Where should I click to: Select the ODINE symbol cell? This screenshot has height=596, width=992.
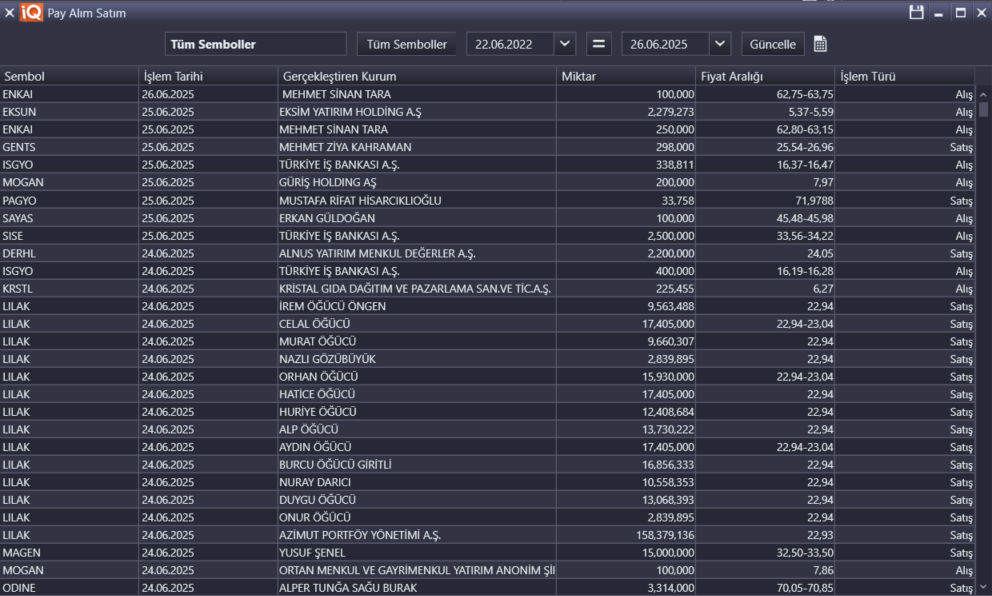coord(69,588)
